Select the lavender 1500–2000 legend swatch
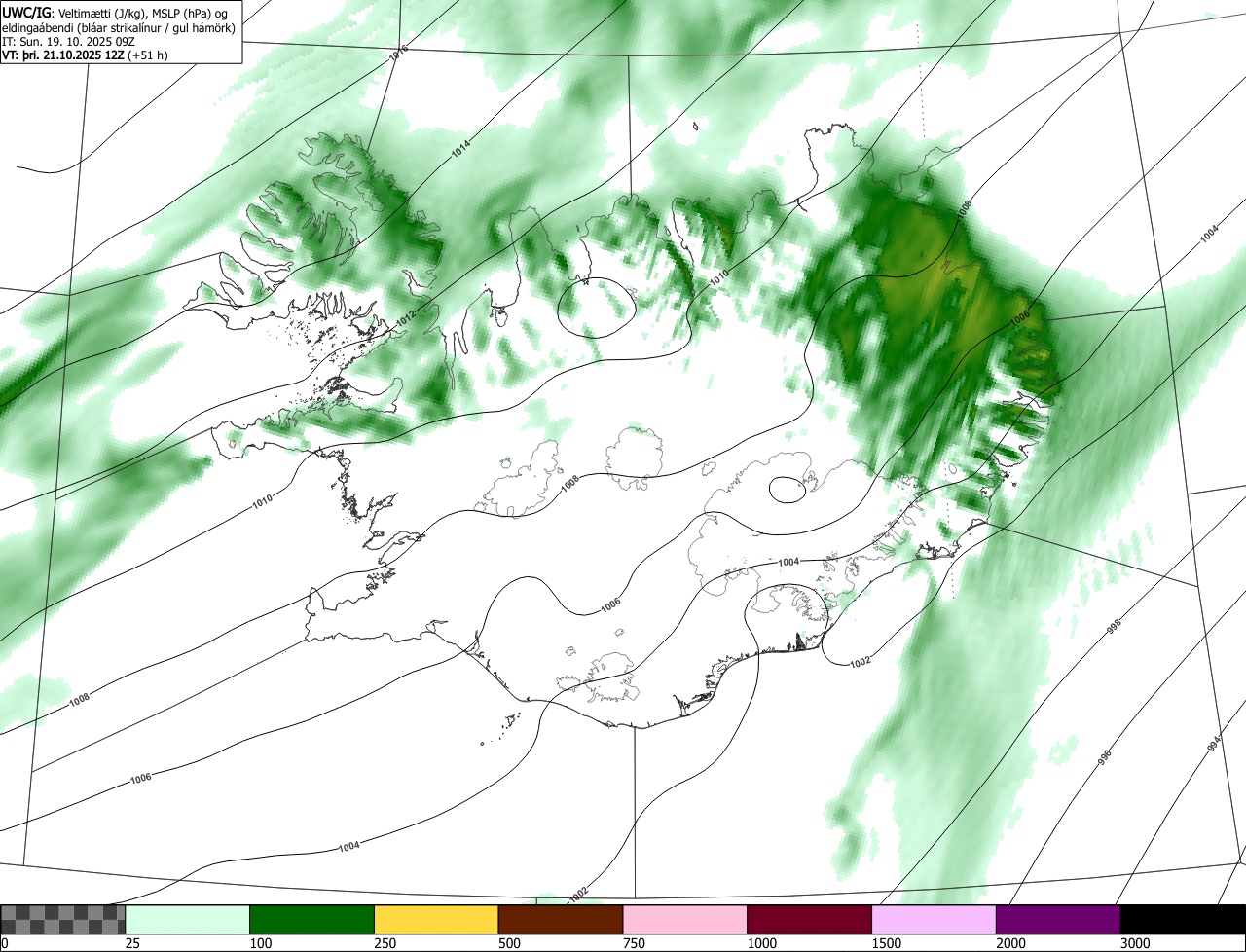Screen dimensions: 1246x952 tap(934, 920)
